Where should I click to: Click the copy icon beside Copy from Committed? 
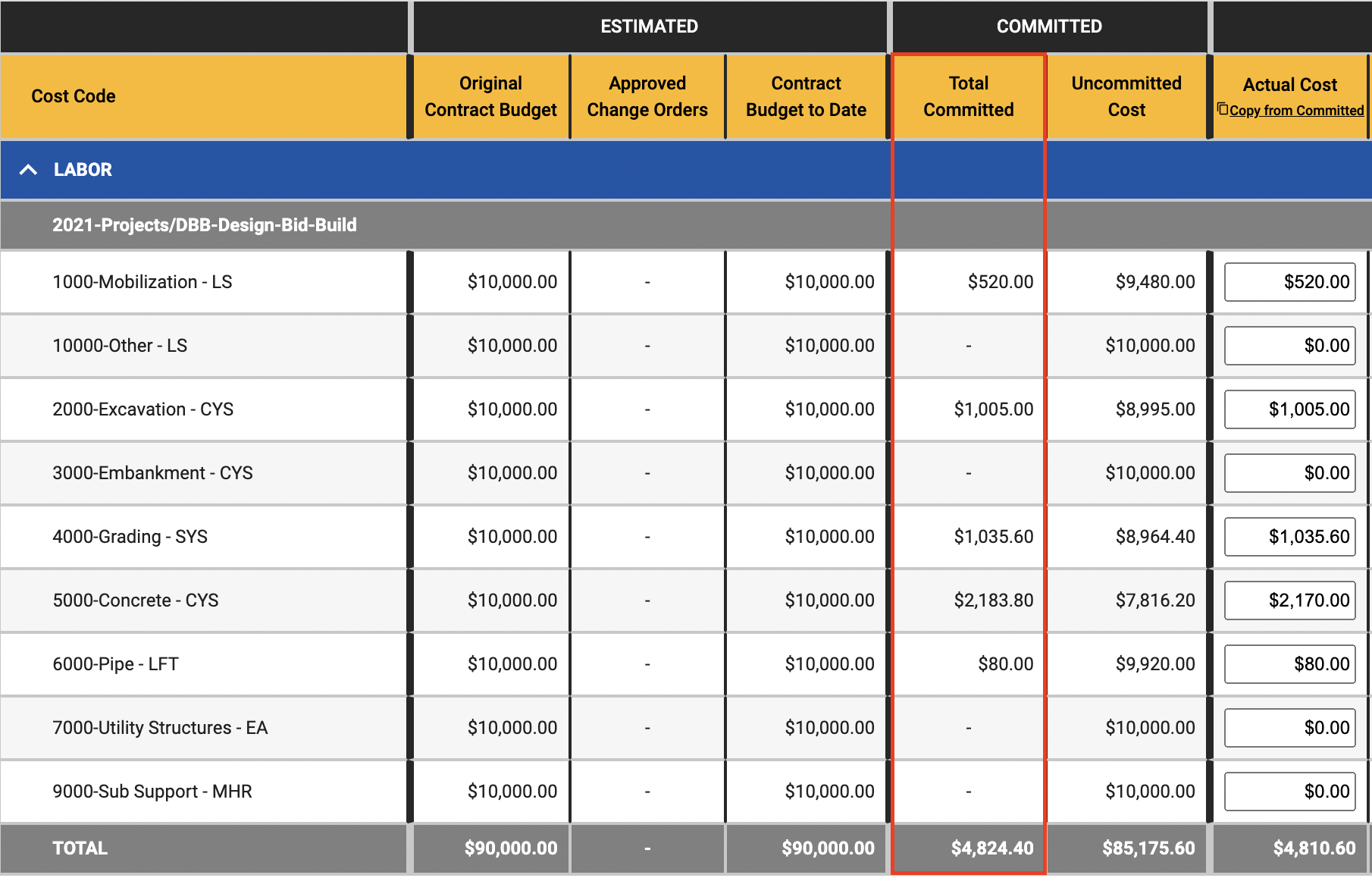pyautogui.click(x=1222, y=109)
